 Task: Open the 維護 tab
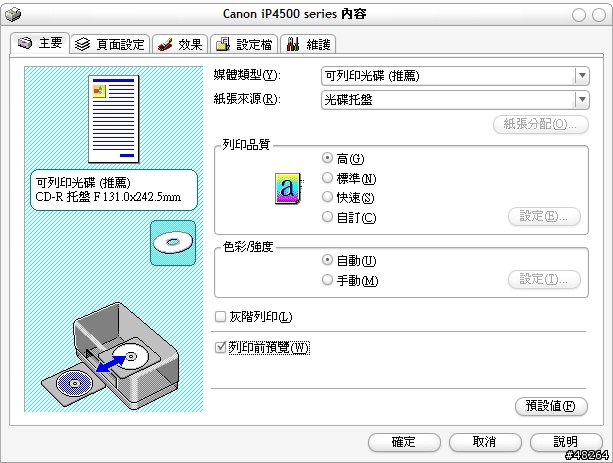(308, 44)
